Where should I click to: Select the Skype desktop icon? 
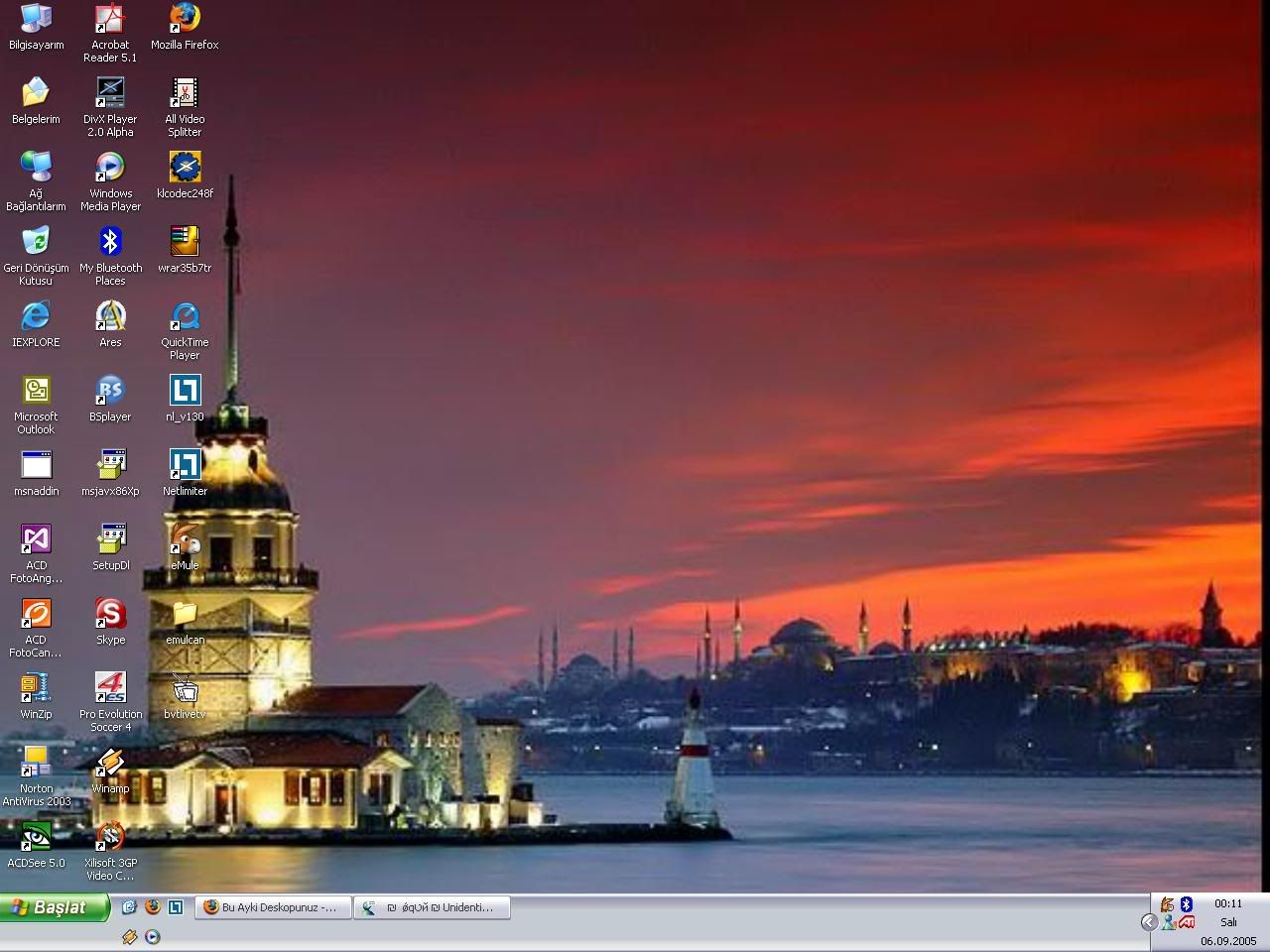(x=110, y=615)
